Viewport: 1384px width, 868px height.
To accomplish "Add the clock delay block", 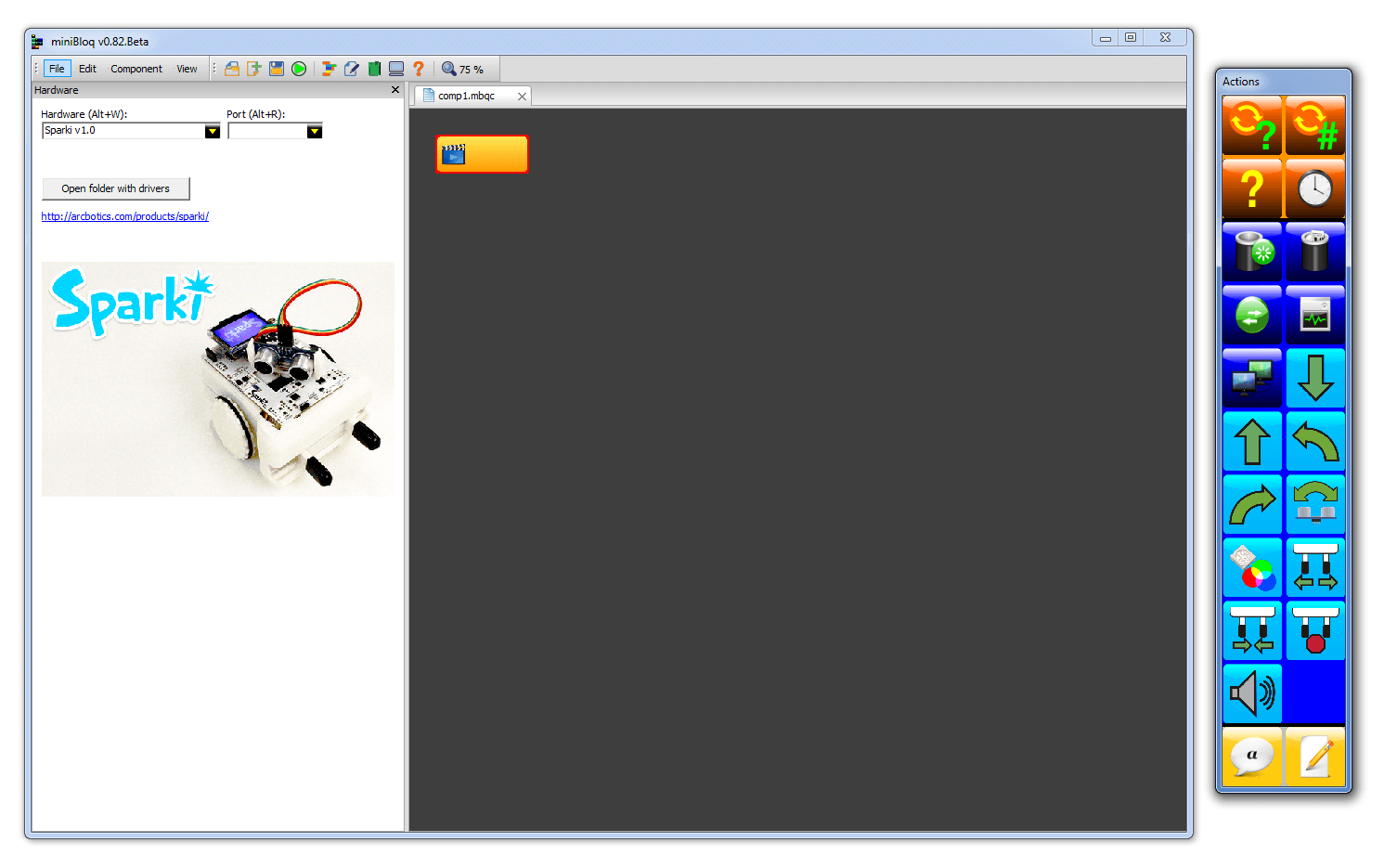I will tap(1315, 188).
